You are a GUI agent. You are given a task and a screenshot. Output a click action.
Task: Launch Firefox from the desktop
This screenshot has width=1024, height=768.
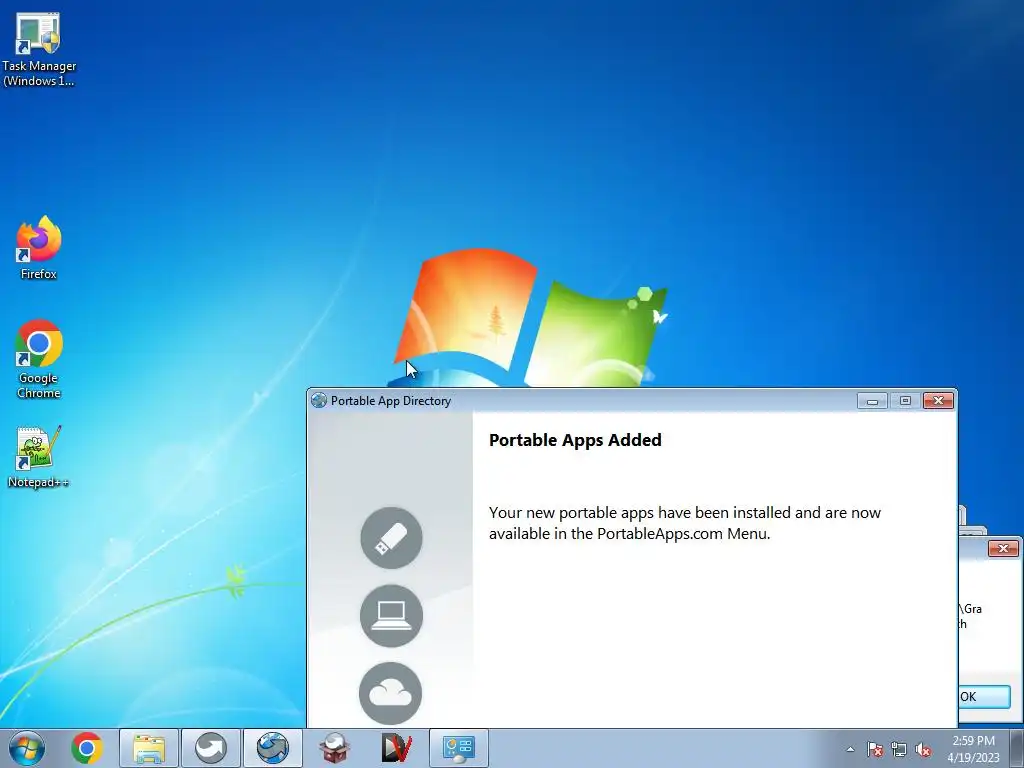tap(39, 248)
